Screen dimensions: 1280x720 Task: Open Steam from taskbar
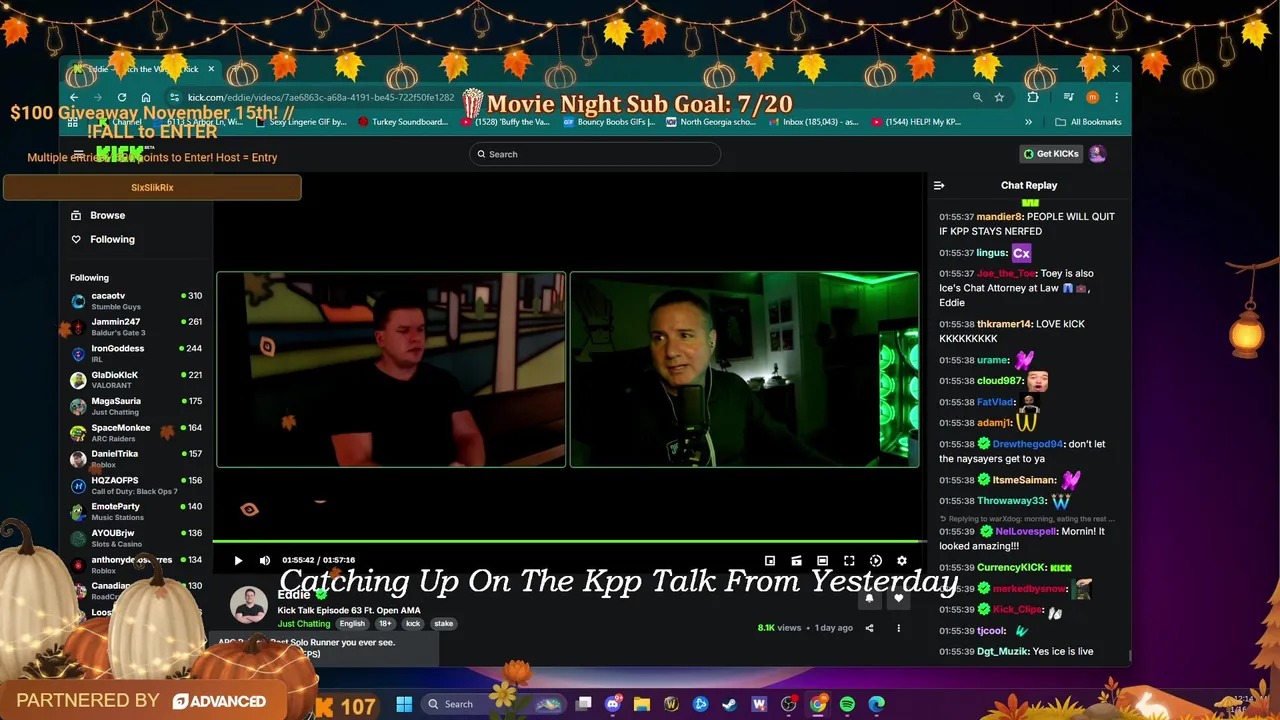(x=730, y=704)
